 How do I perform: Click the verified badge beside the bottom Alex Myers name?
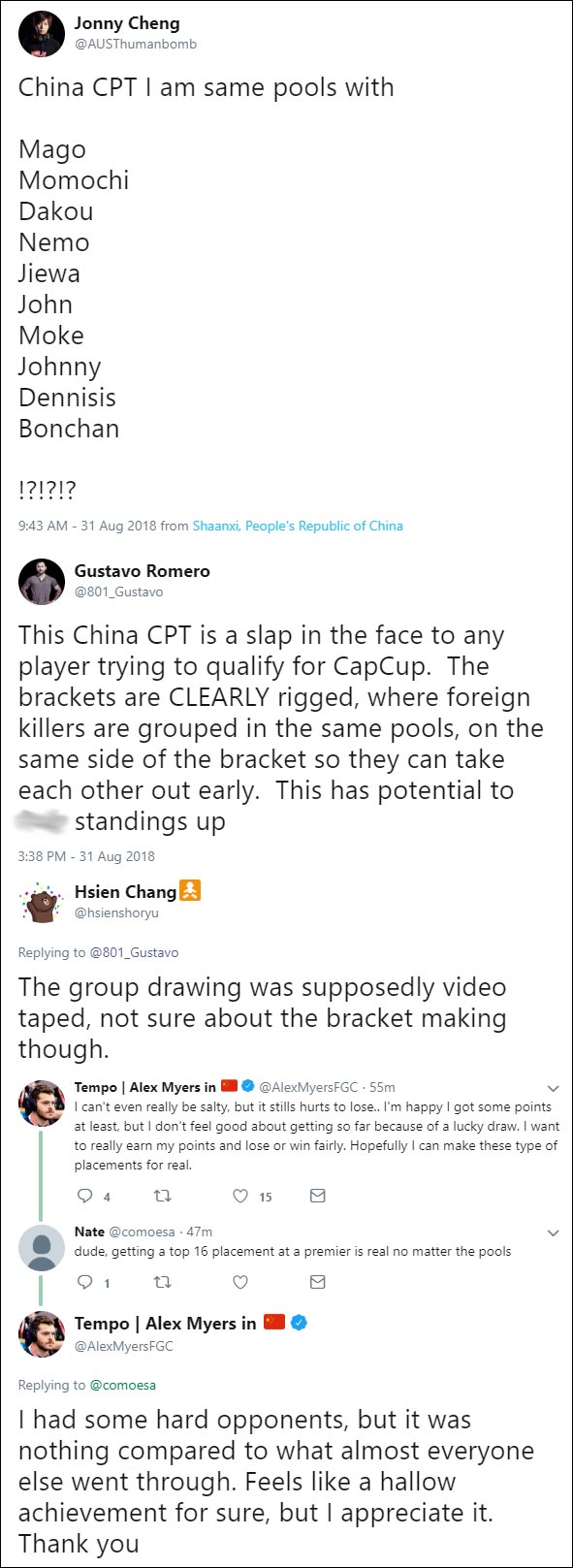pos(301,1323)
